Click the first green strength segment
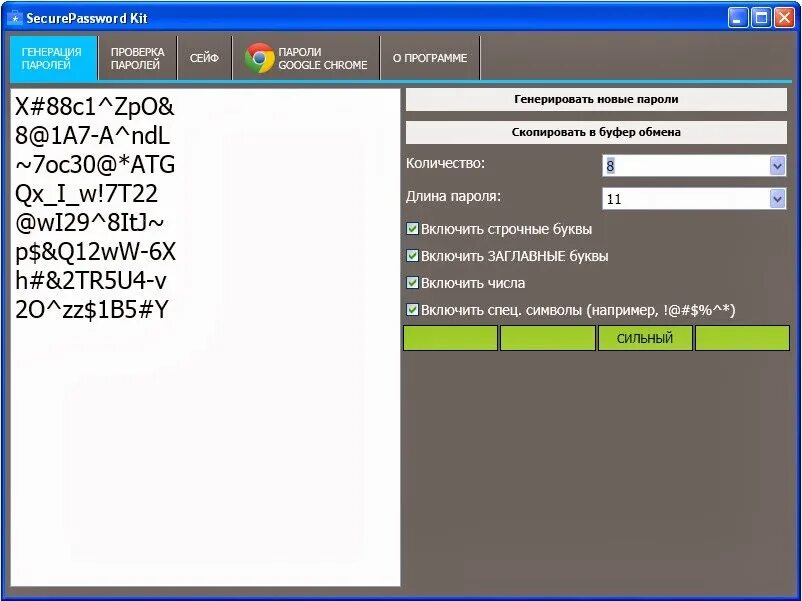 (450, 339)
